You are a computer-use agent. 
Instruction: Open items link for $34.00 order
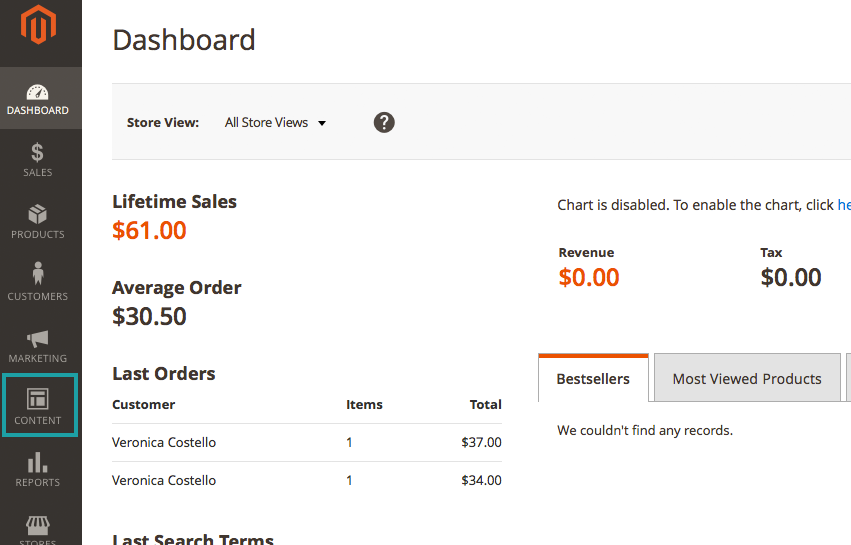[349, 480]
